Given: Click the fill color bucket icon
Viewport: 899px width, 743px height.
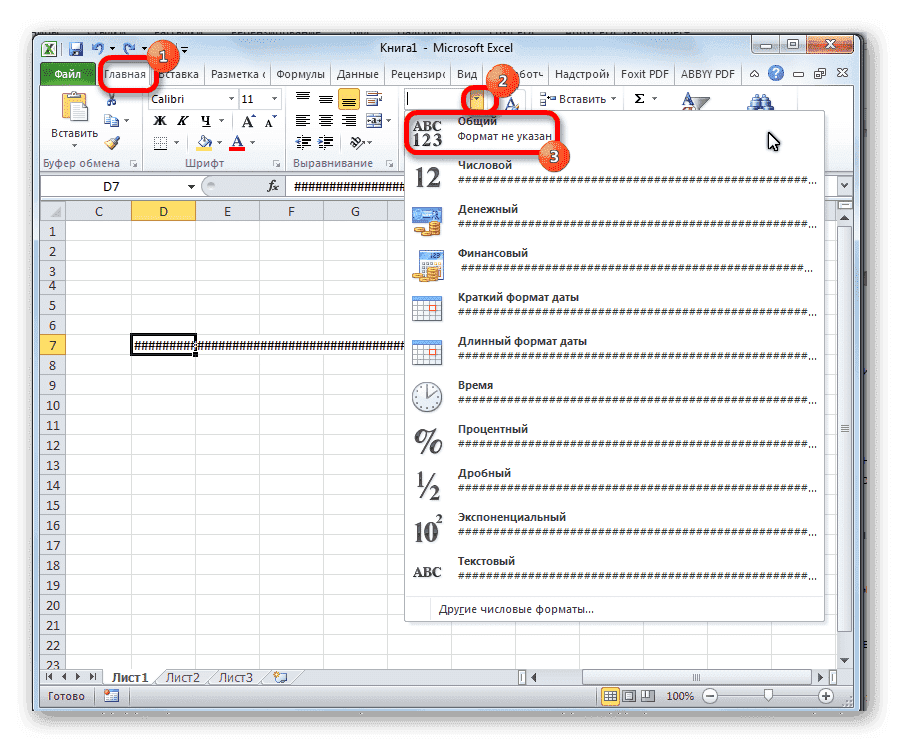Looking at the screenshot, I should tap(203, 142).
